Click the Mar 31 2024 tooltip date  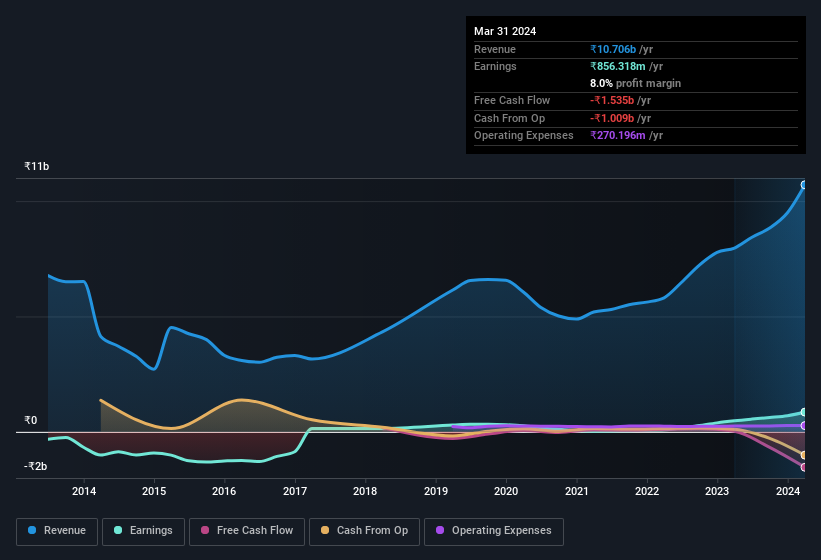click(505, 31)
